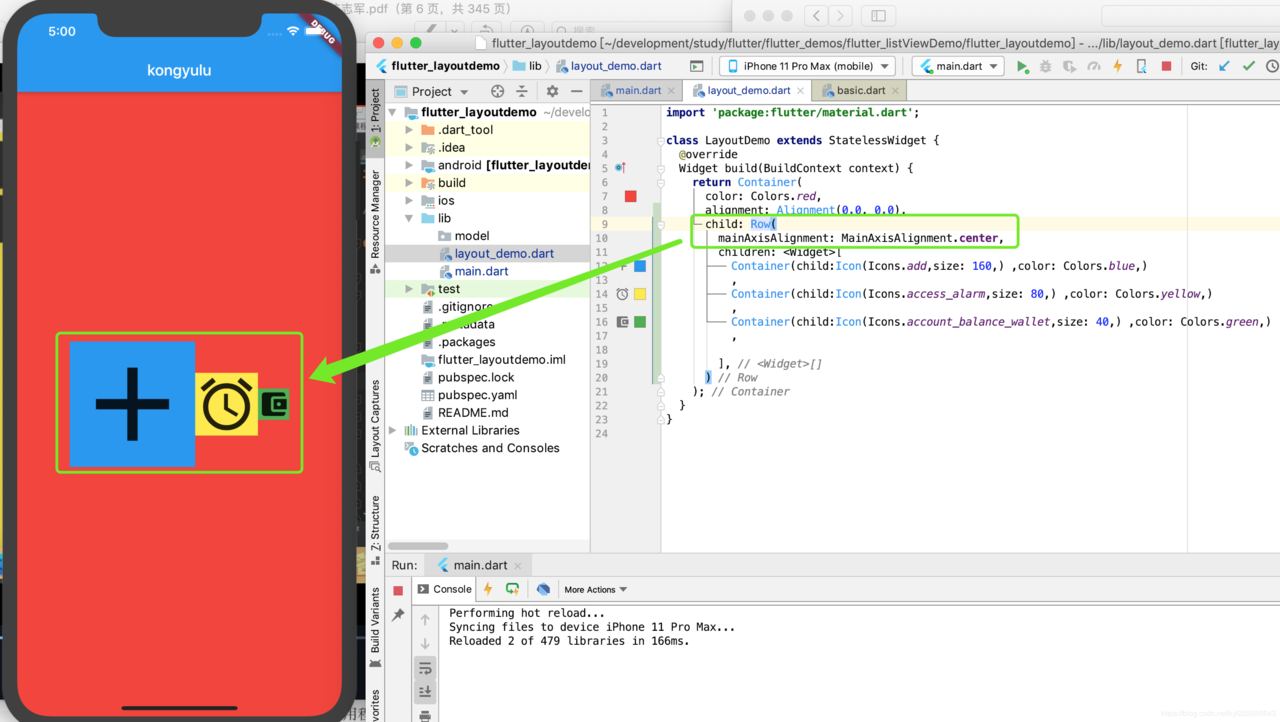Click lib breadcrumb in navigation bar
This screenshot has width=1280, height=722.
527,66
